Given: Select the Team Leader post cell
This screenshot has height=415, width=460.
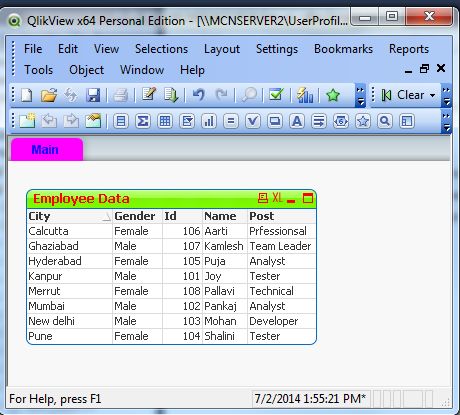Looking at the screenshot, I should (281, 246).
